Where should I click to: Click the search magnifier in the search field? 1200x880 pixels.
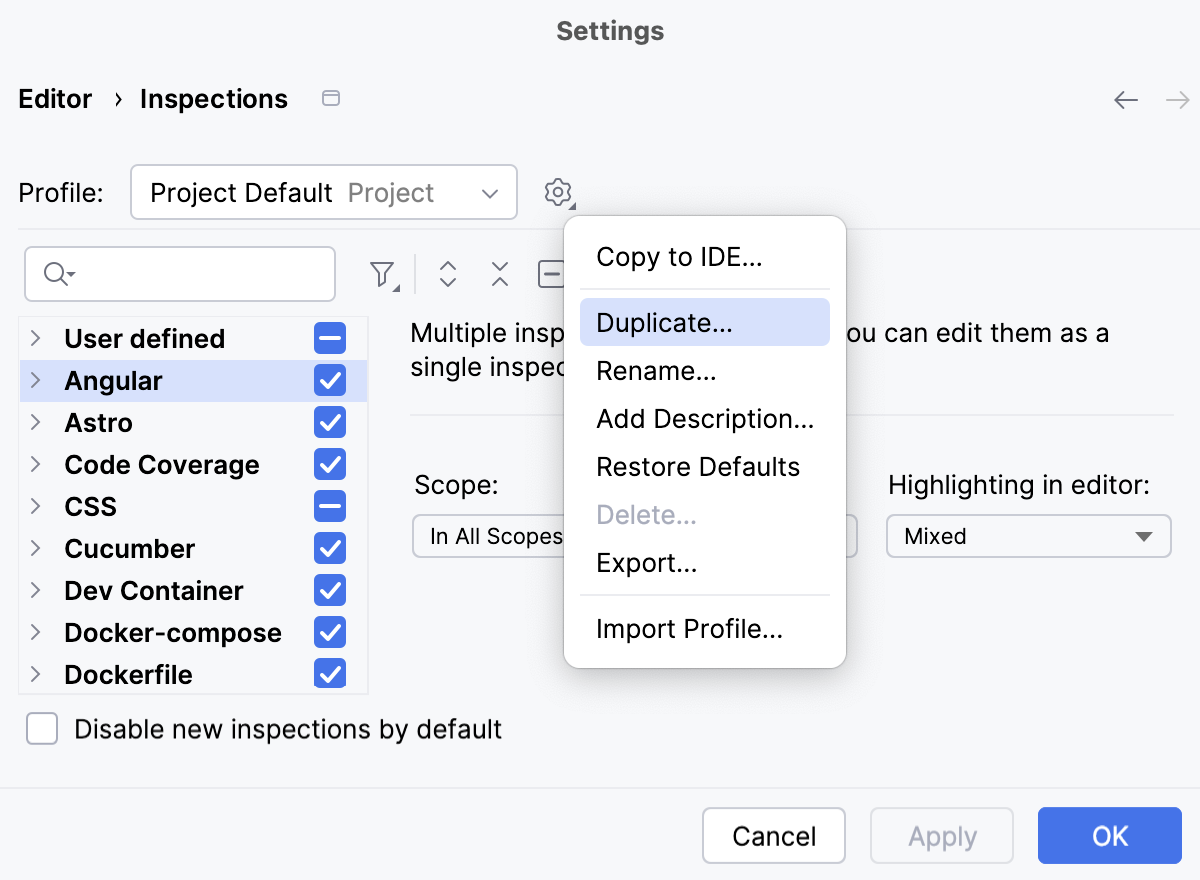55,273
